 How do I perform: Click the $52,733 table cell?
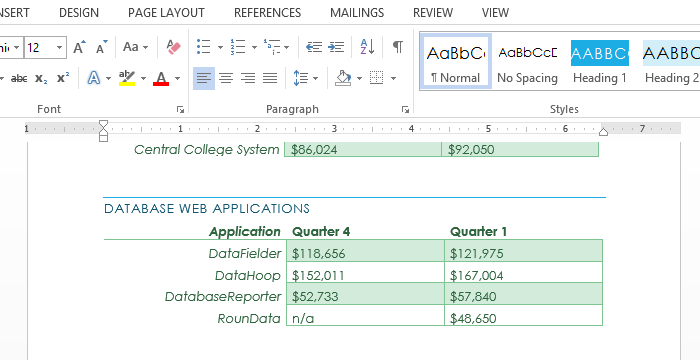click(365, 294)
